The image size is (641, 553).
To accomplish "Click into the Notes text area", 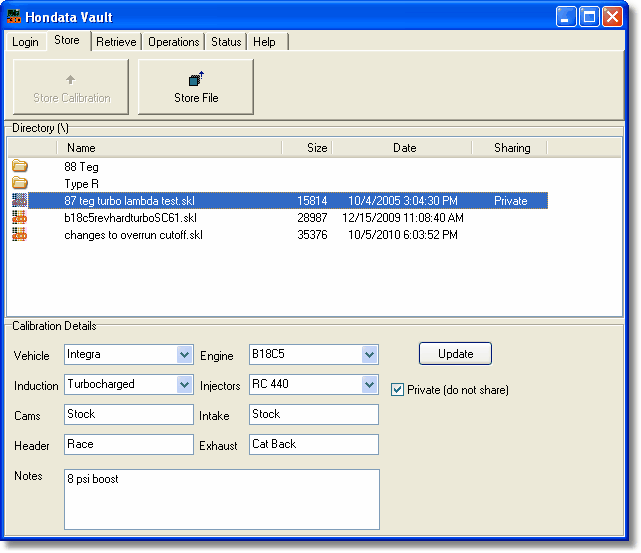I will [x=222, y=499].
